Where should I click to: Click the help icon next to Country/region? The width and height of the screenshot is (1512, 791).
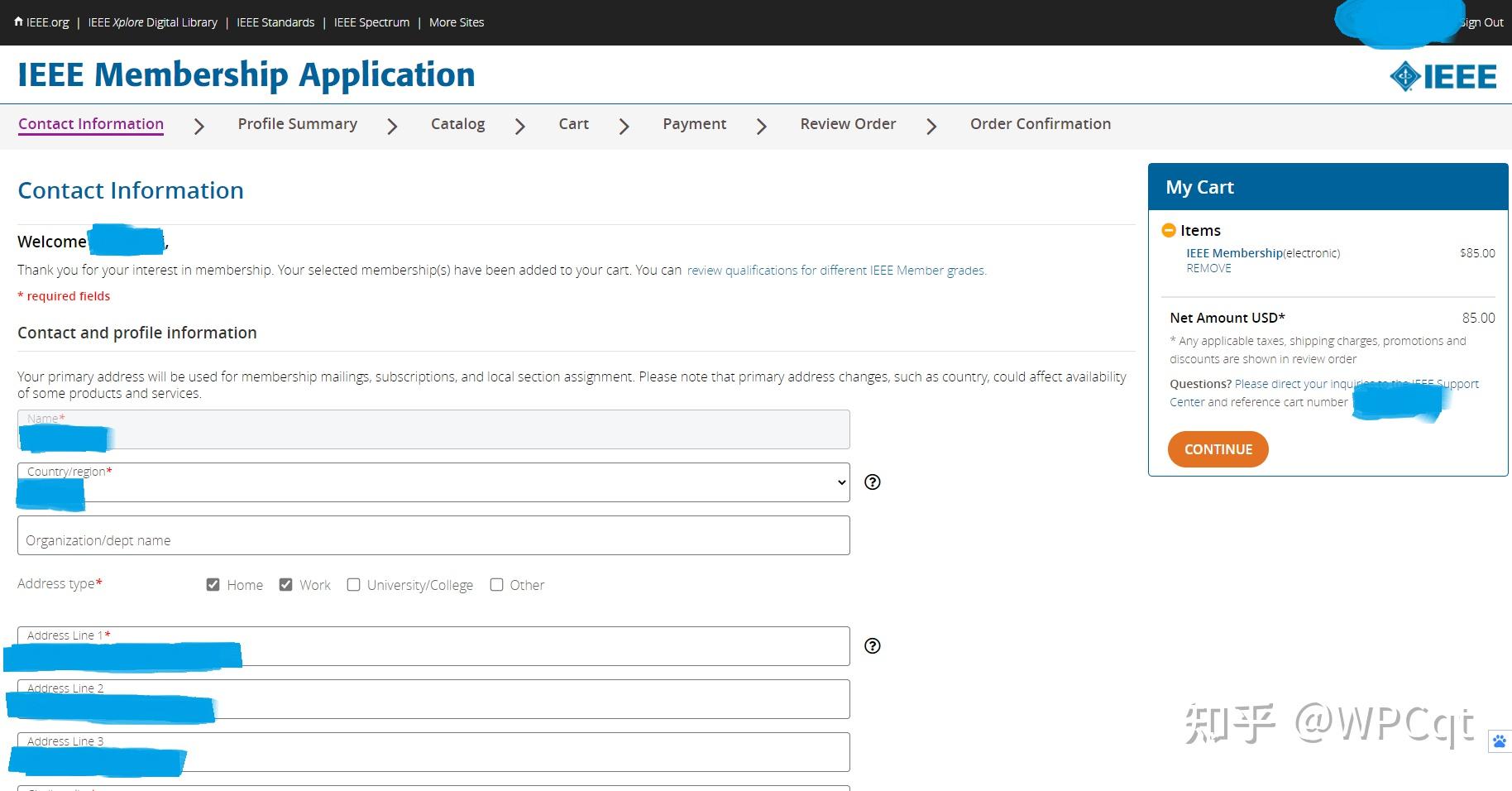[x=872, y=482]
